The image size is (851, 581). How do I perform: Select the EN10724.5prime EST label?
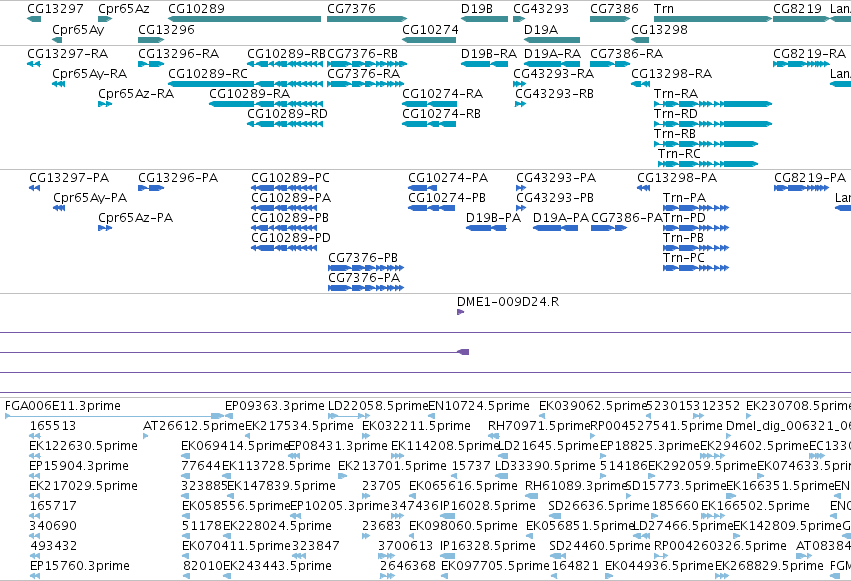point(479,406)
